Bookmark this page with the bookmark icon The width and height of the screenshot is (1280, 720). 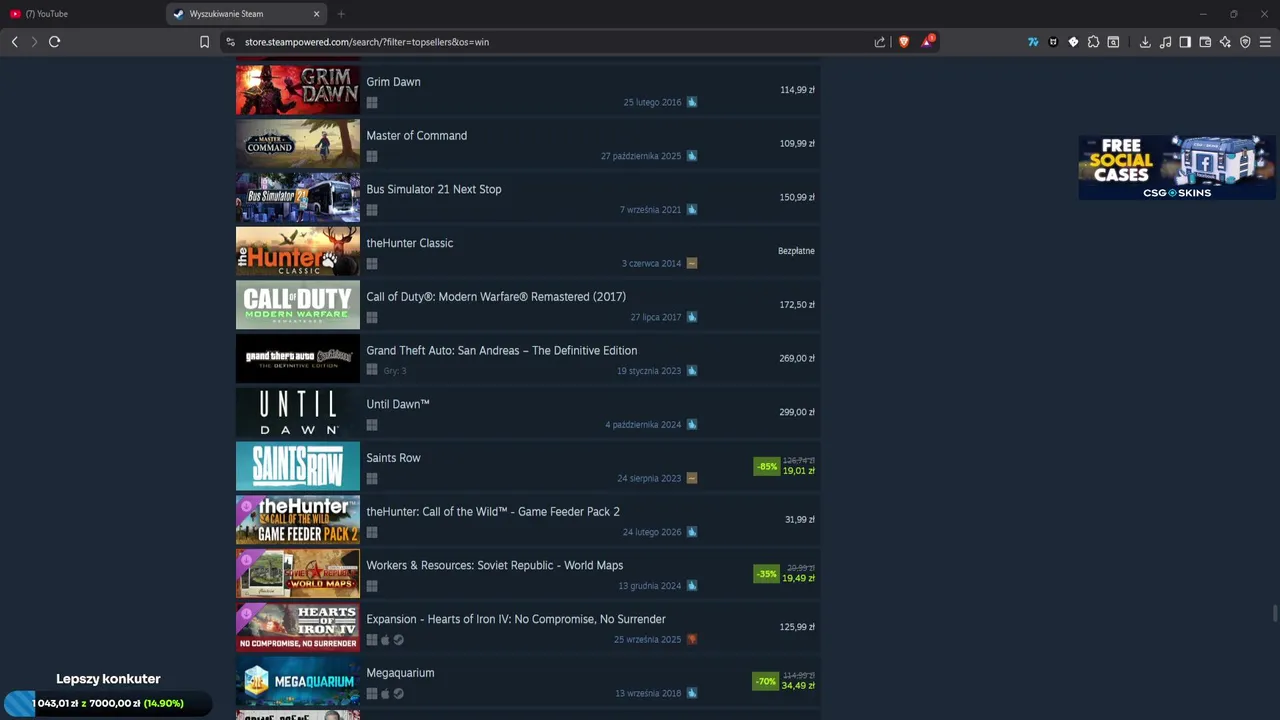(x=204, y=42)
